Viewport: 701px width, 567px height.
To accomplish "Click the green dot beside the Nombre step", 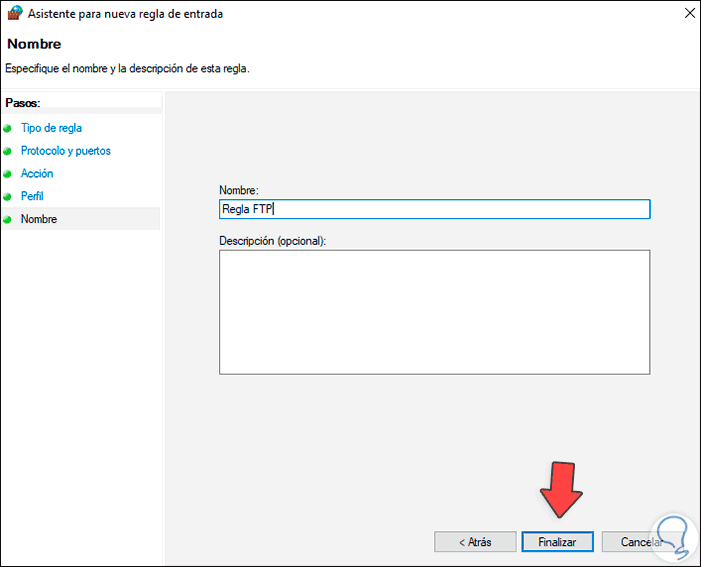I will [x=8, y=219].
